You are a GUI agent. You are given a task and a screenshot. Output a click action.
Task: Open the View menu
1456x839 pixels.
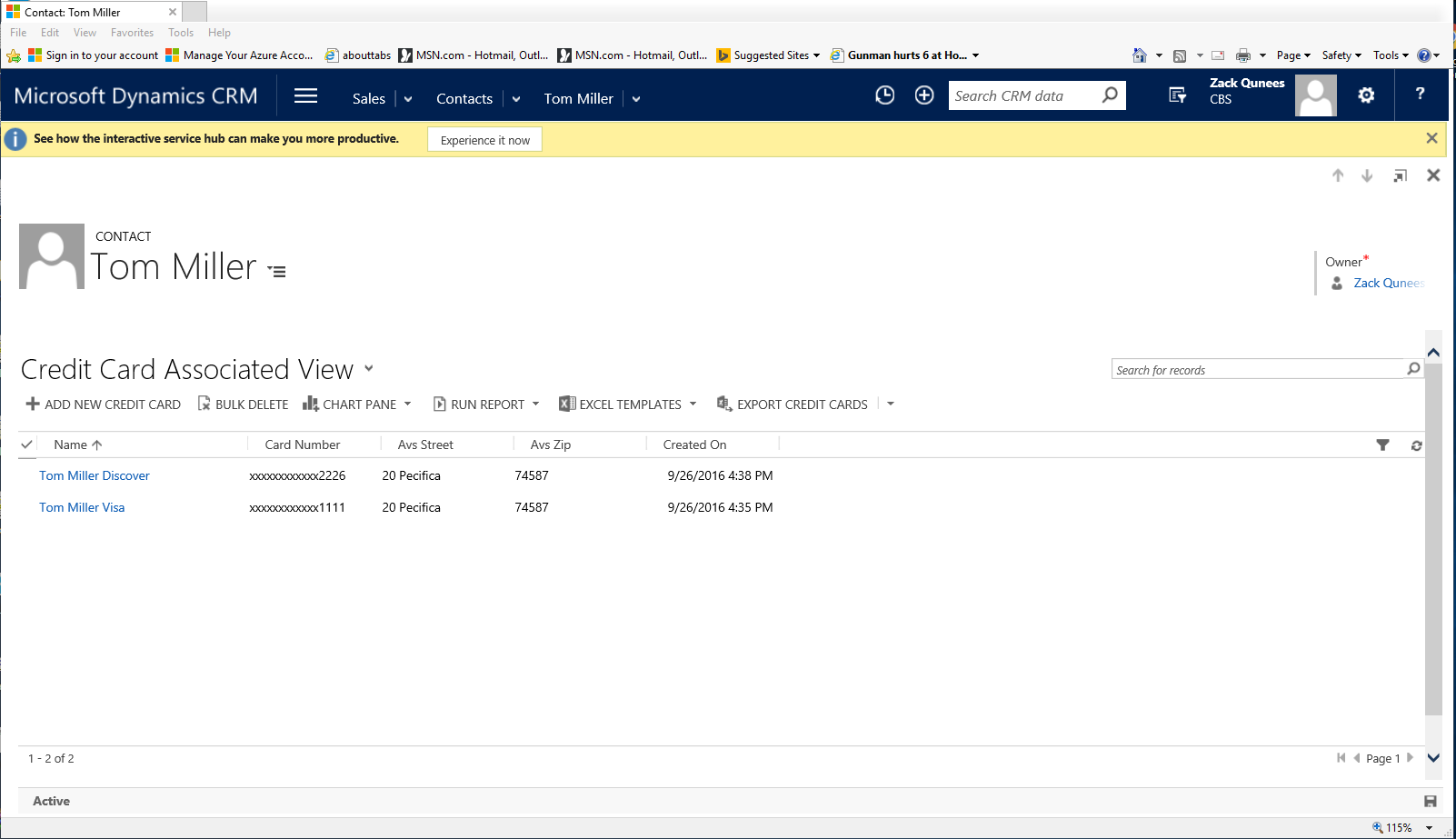[x=85, y=33]
